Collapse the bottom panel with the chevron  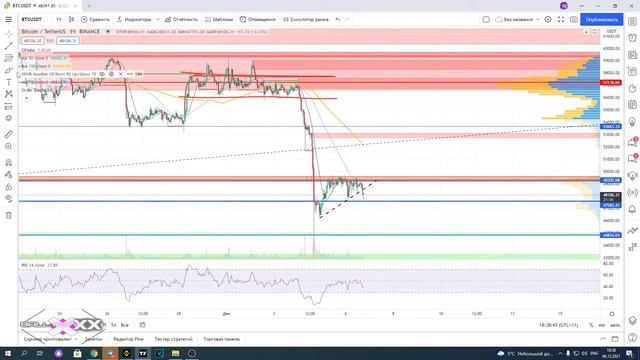[x=603, y=339]
